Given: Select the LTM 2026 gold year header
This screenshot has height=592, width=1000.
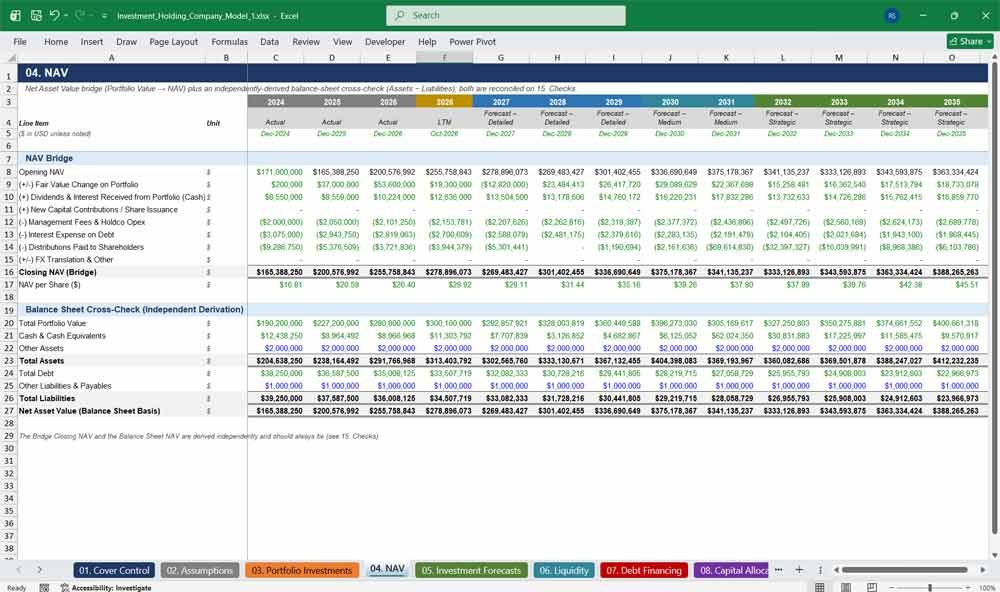Looking at the screenshot, I should coord(445,102).
